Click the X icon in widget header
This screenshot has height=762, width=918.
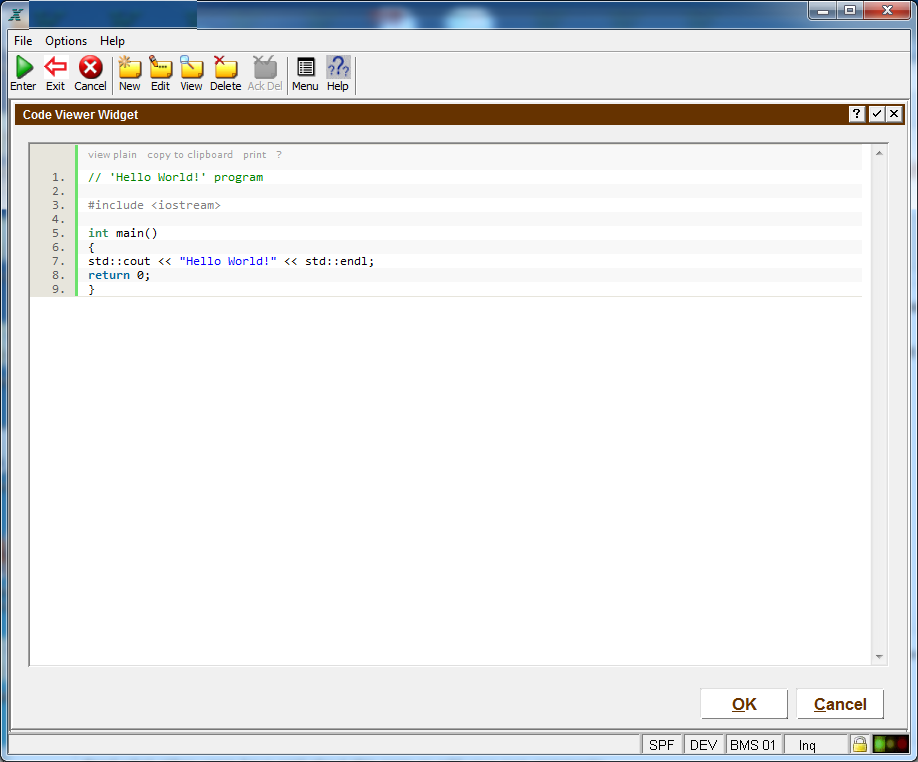[894, 114]
